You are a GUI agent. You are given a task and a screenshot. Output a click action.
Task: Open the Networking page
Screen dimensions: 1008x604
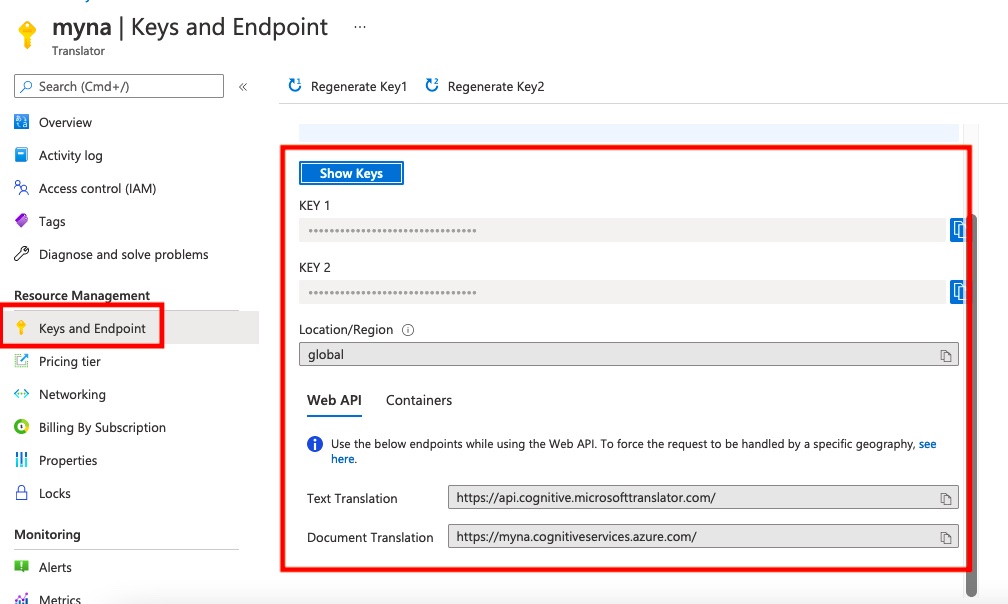[x=72, y=395]
